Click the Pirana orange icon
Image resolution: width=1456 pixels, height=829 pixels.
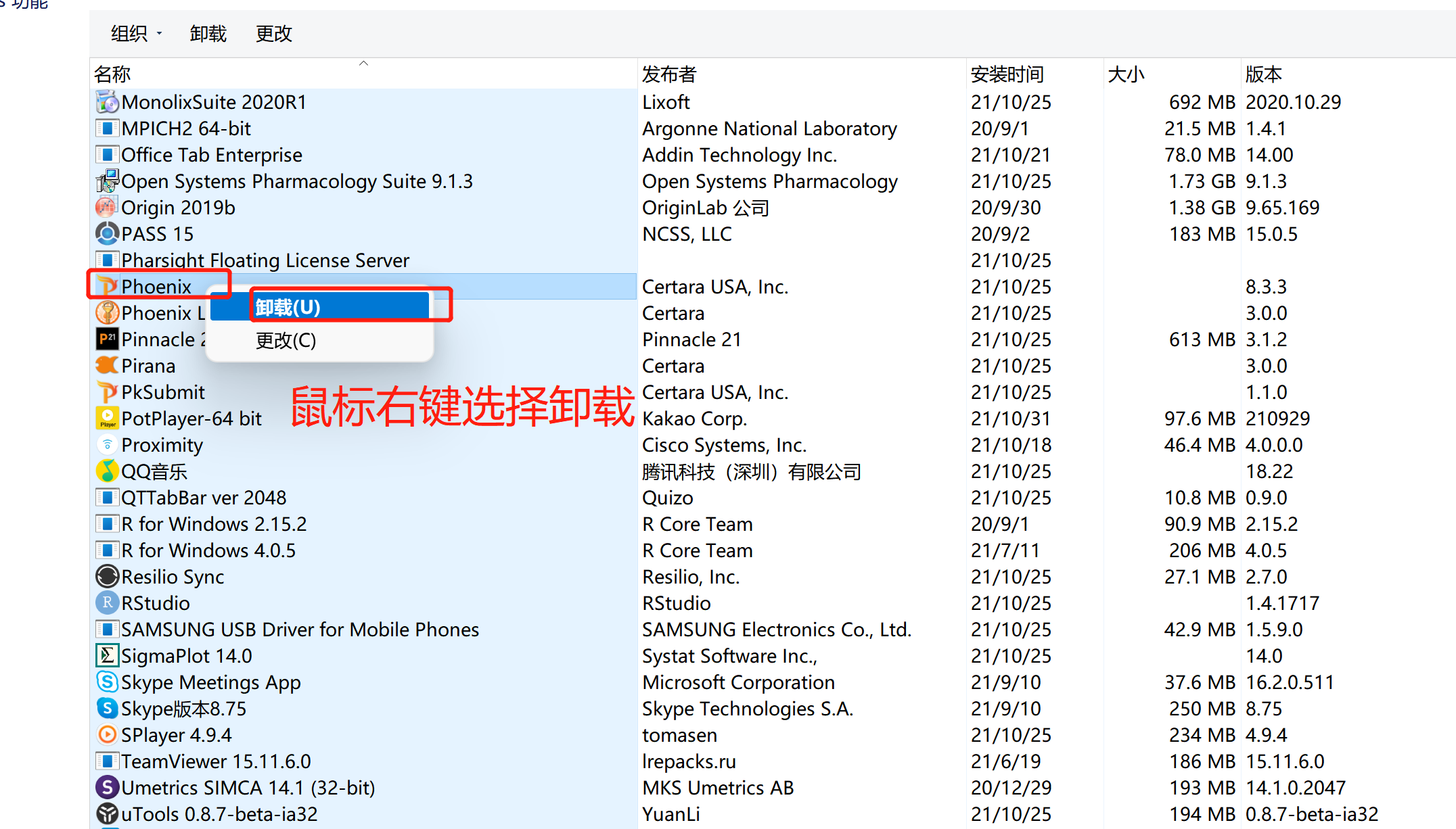point(107,366)
